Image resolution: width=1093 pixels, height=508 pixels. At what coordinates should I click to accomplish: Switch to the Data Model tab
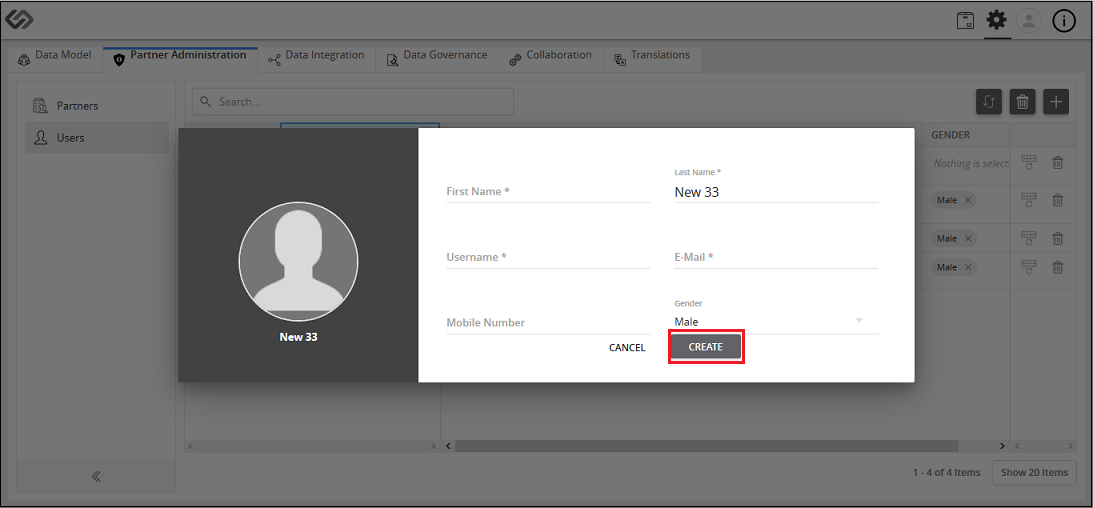click(x=54, y=59)
